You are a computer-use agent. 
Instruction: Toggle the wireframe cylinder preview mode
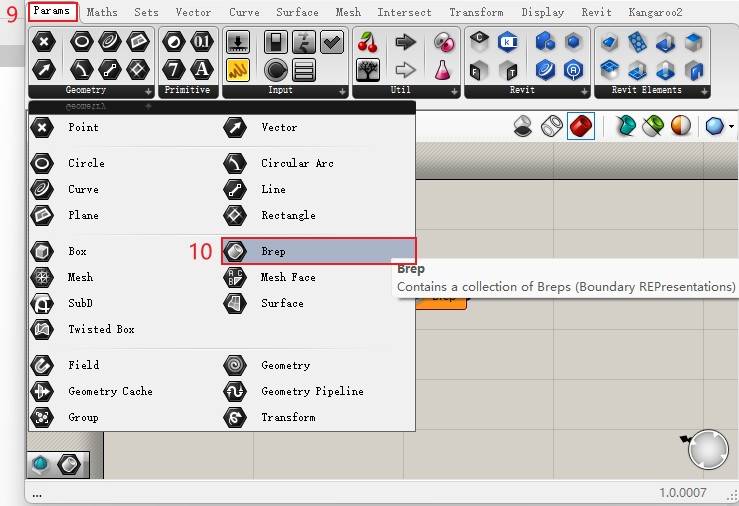552,126
